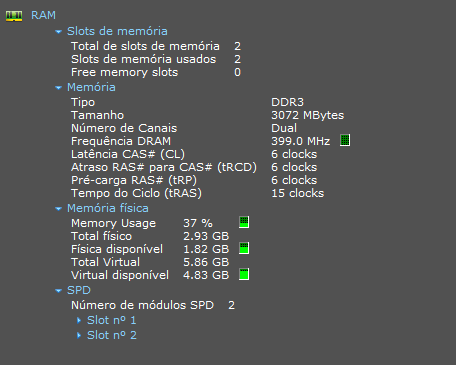Open the Slot nº 2 link

pos(112,335)
